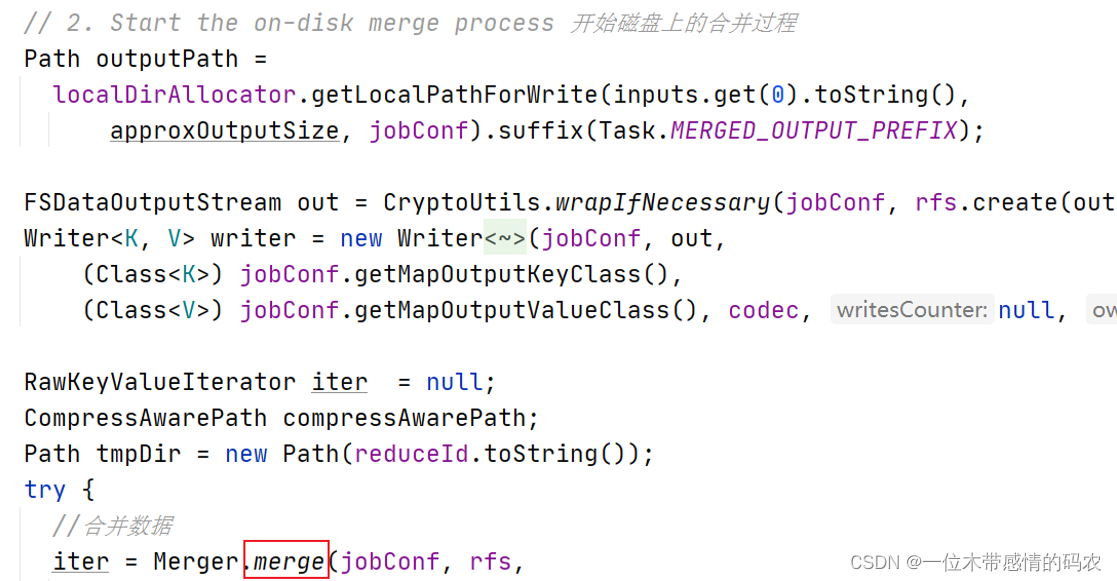
Task: Click the getLocalPathForWrite method name
Action: click(455, 95)
